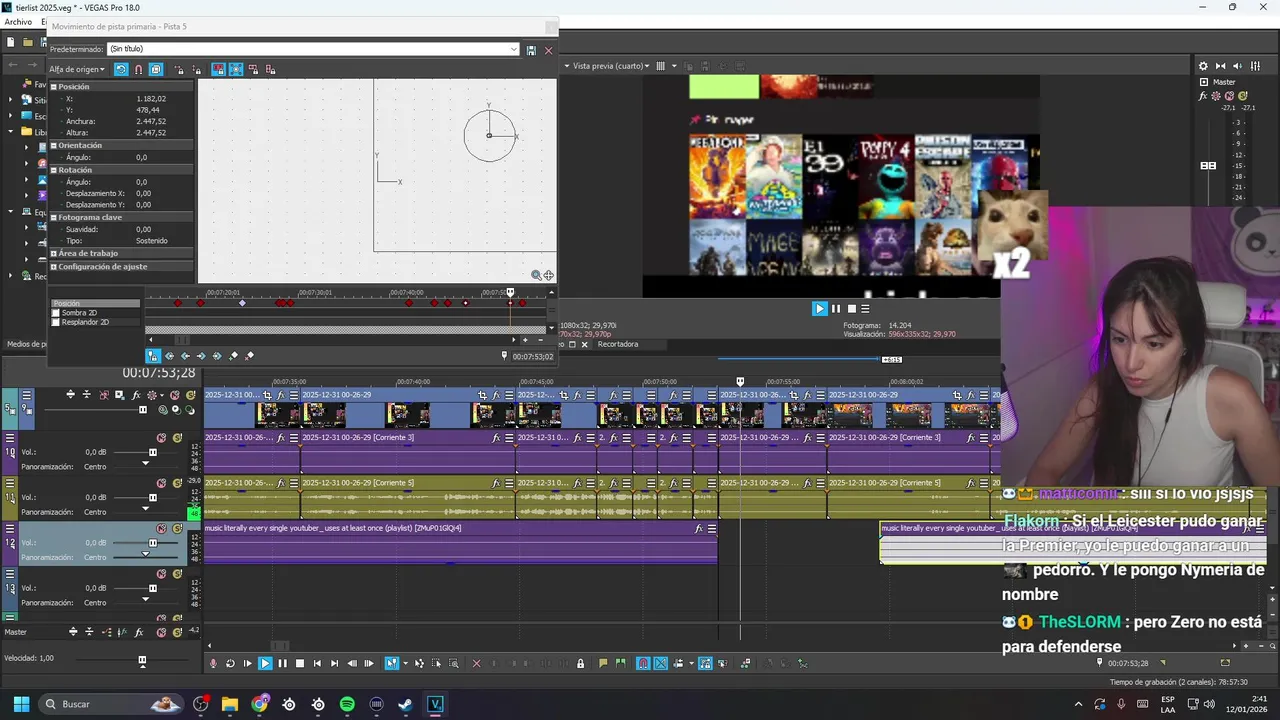
Task: Go to first keyframe in Track Motion
Action: point(169,355)
